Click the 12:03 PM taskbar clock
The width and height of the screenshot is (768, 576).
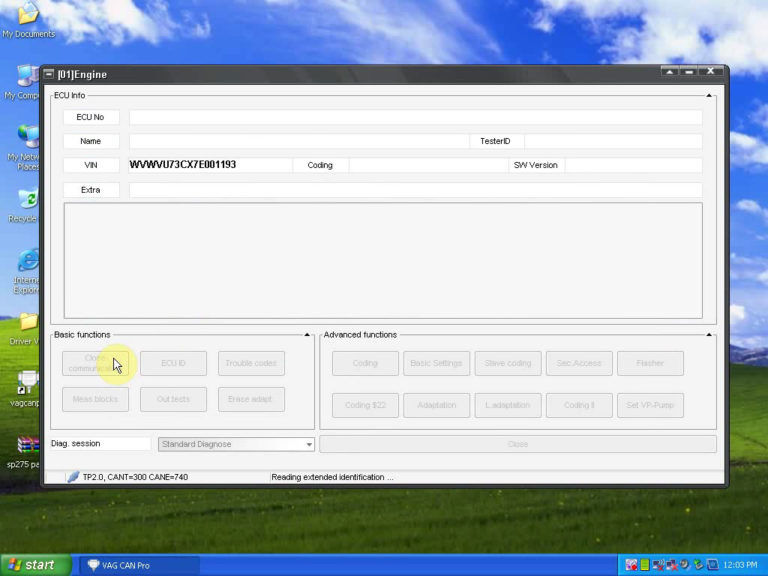(740, 565)
